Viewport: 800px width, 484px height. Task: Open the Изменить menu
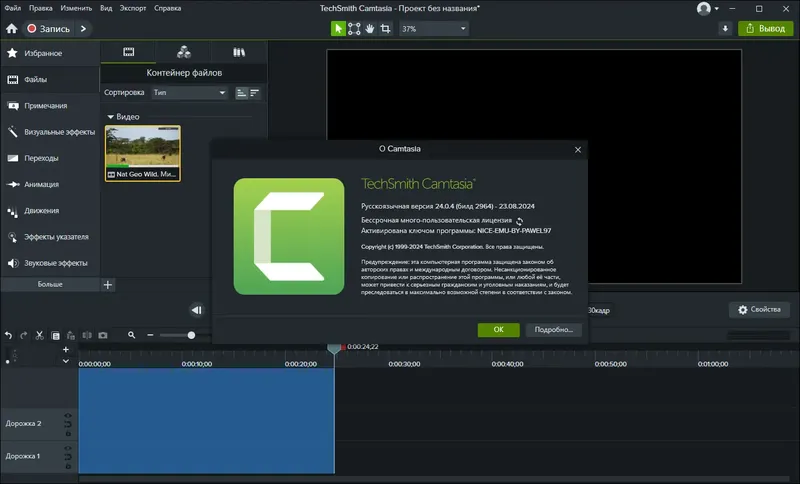click(76, 8)
